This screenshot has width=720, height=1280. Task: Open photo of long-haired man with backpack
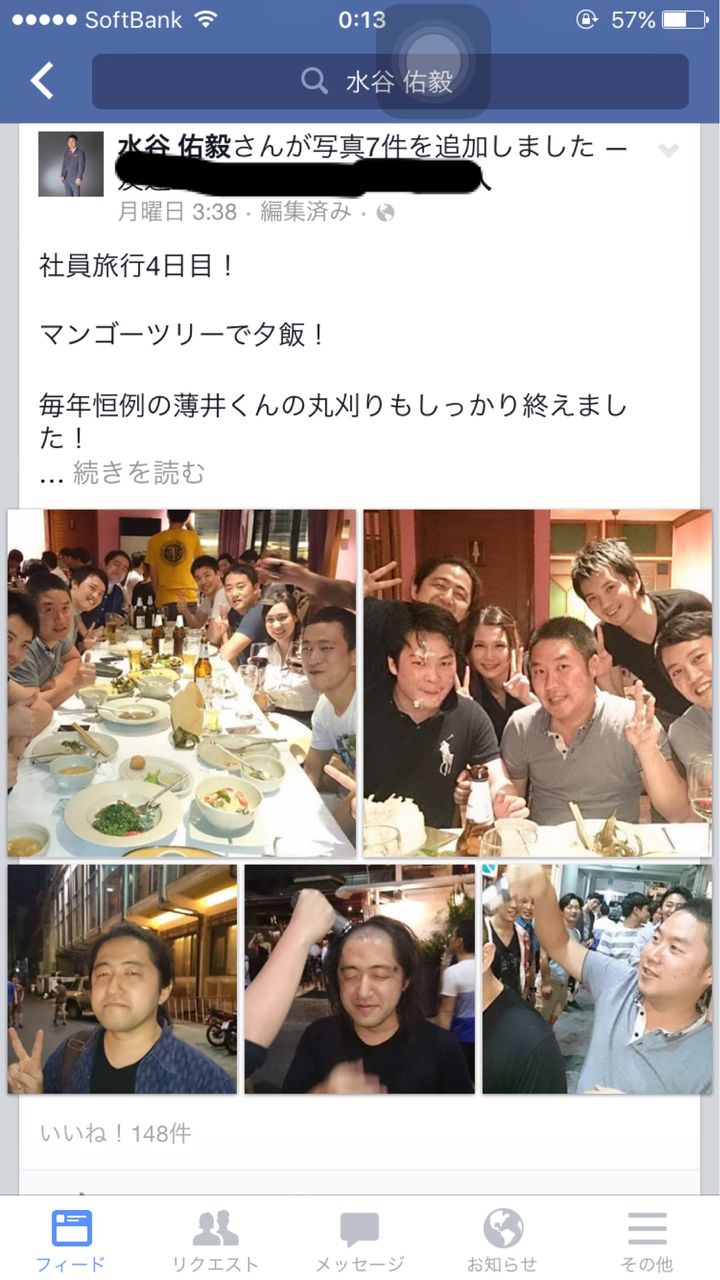point(122,979)
